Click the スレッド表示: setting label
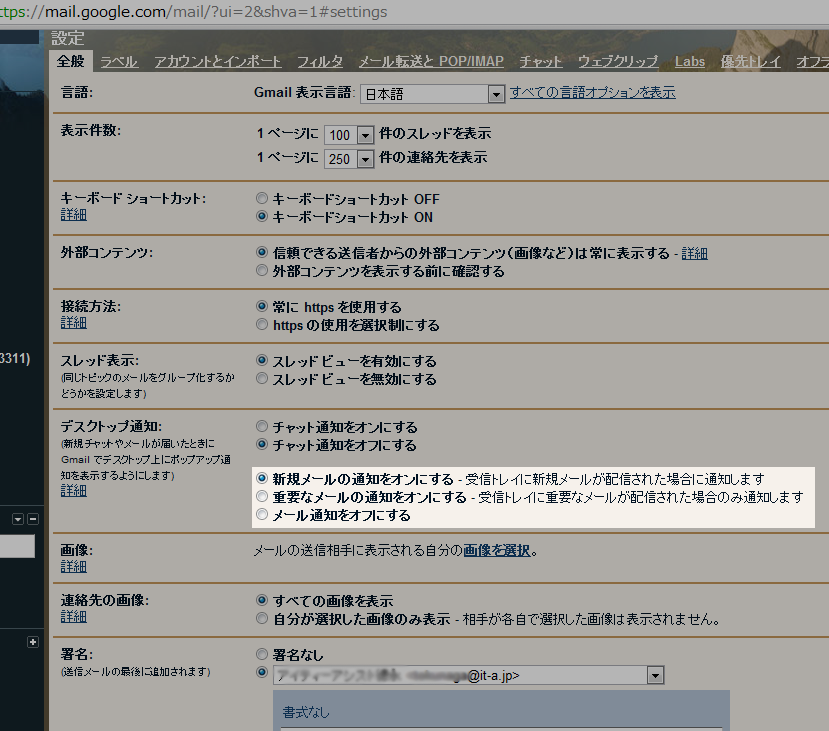 (99, 360)
